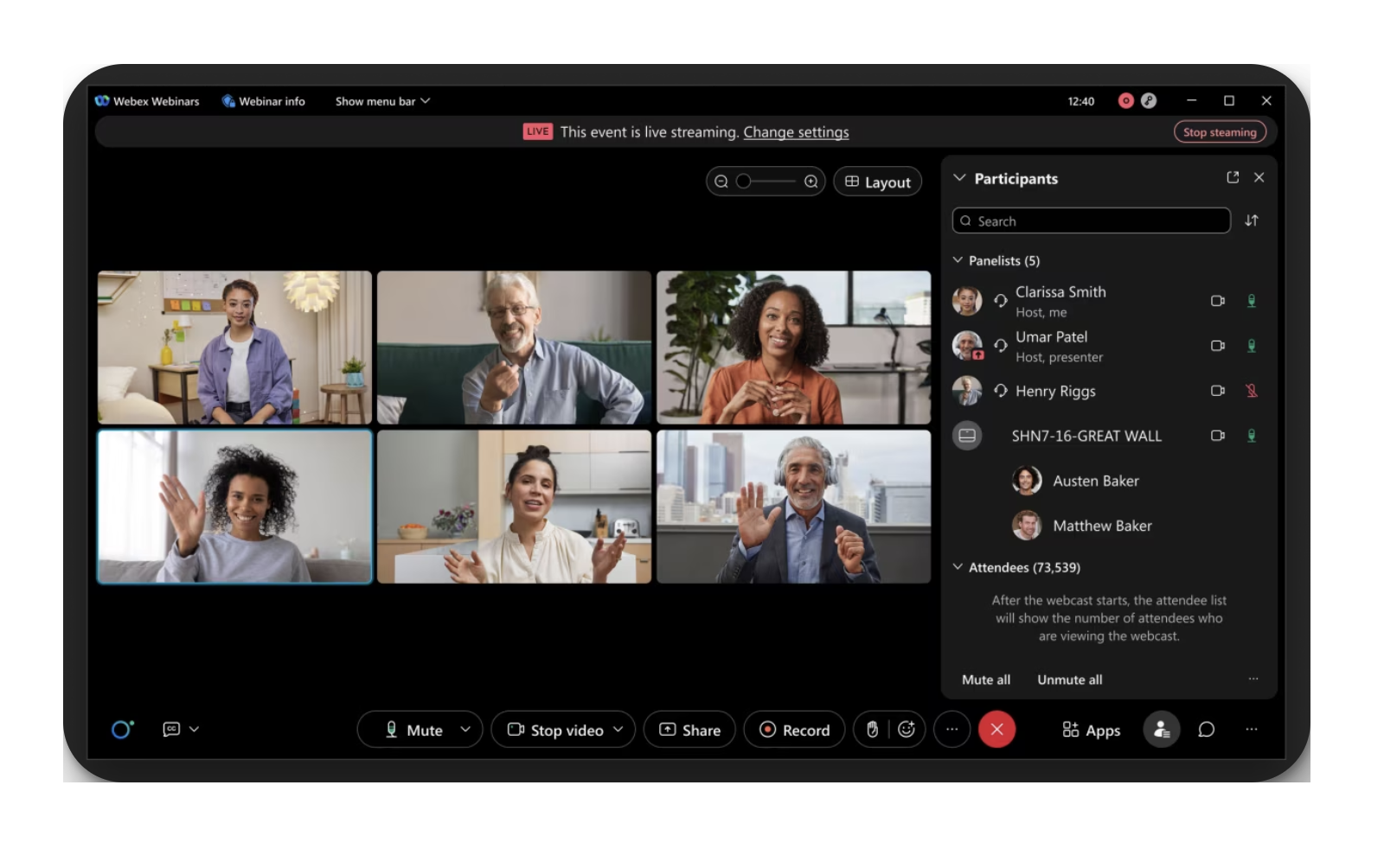Open the Show menu bar dropdown

coord(426,101)
